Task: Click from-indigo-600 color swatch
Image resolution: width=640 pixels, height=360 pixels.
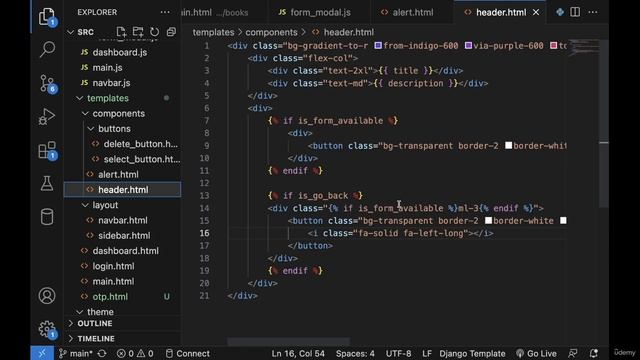Action: click(x=378, y=46)
